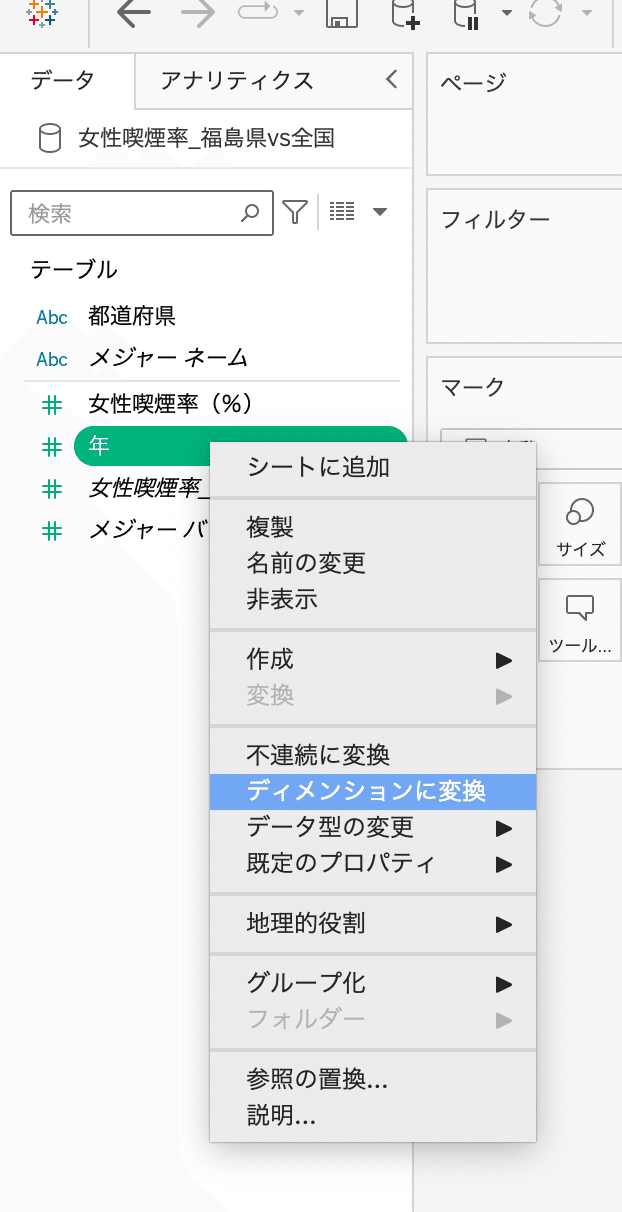Click the redo forward arrow
622x1212 pixels.
tap(196, 13)
